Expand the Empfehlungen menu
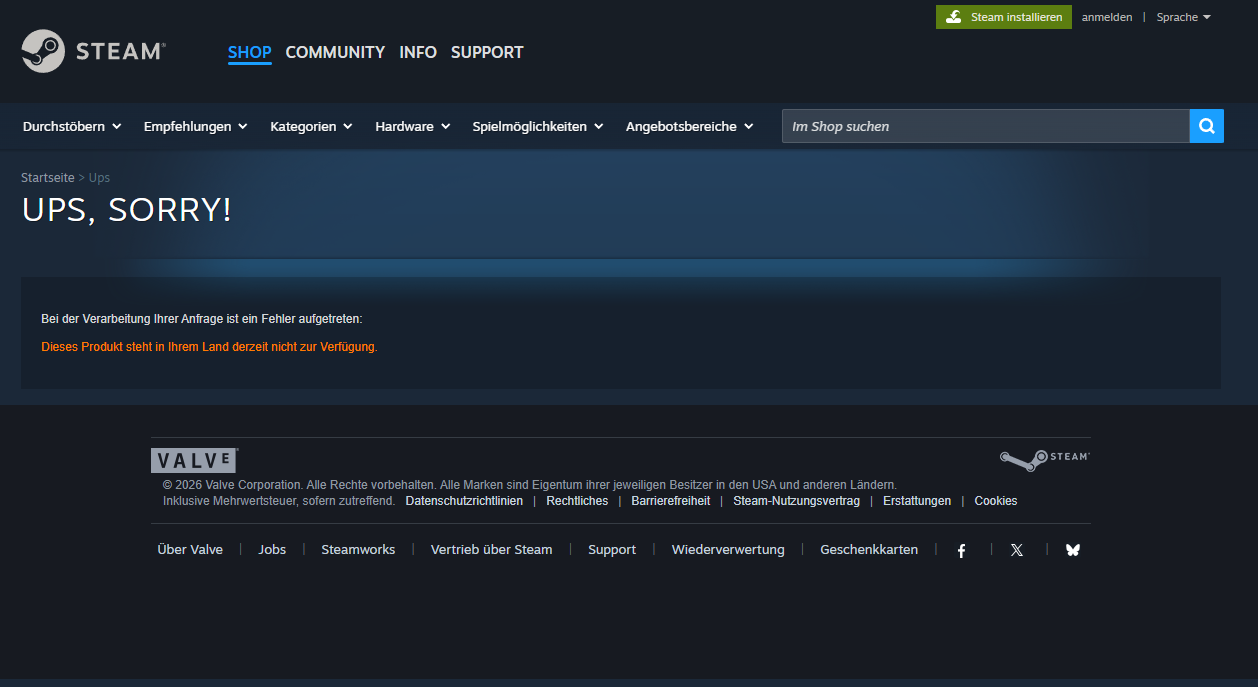 pyautogui.click(x=195, y=126)
